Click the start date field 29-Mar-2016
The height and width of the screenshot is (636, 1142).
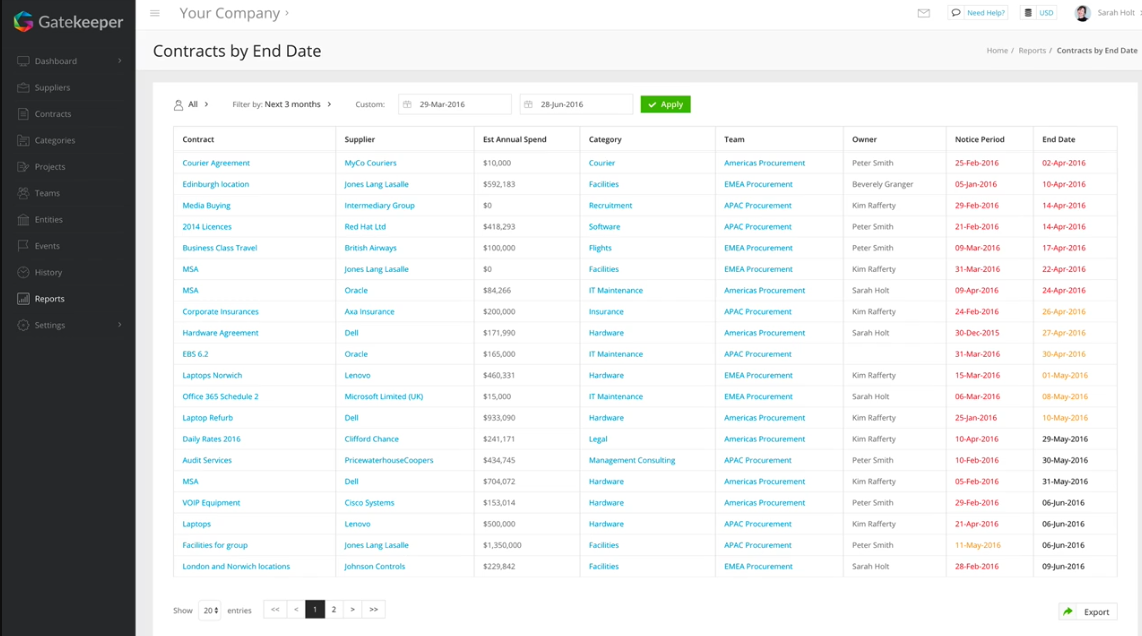pos(454,104)
